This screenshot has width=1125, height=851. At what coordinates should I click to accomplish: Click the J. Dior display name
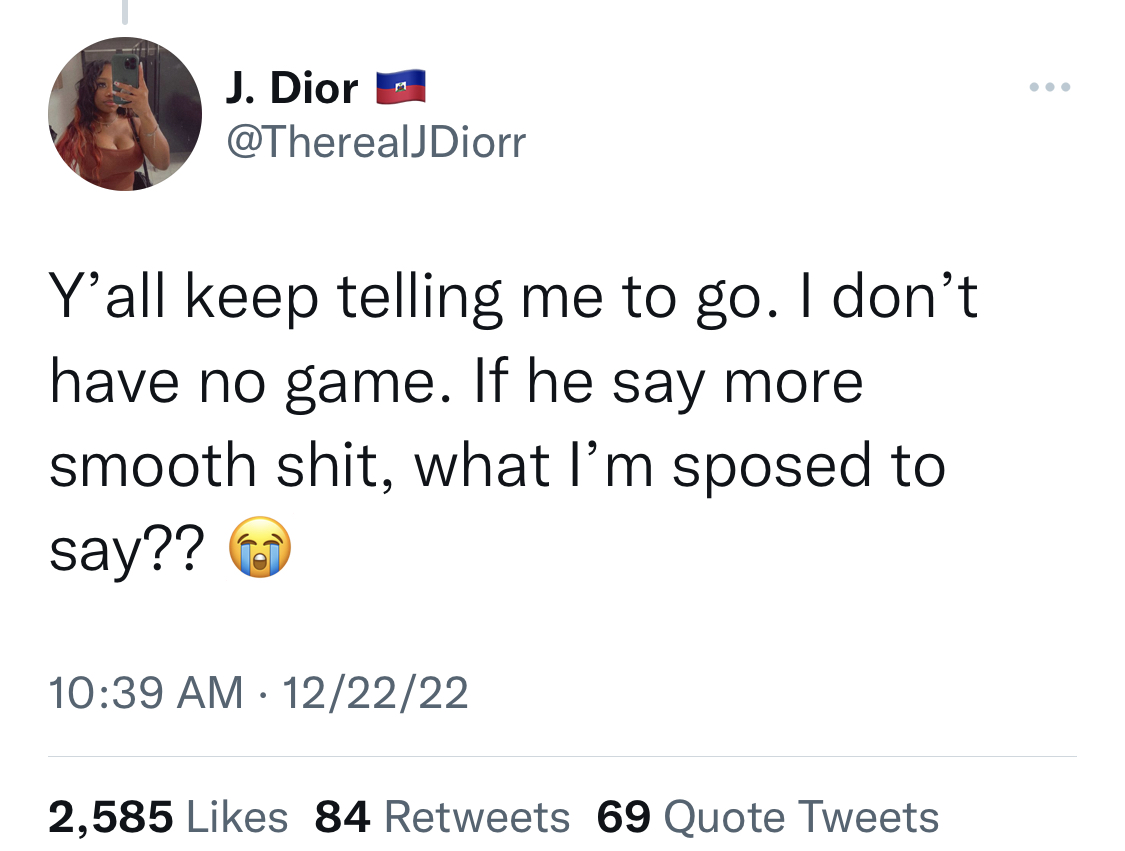tap(292, 88)
